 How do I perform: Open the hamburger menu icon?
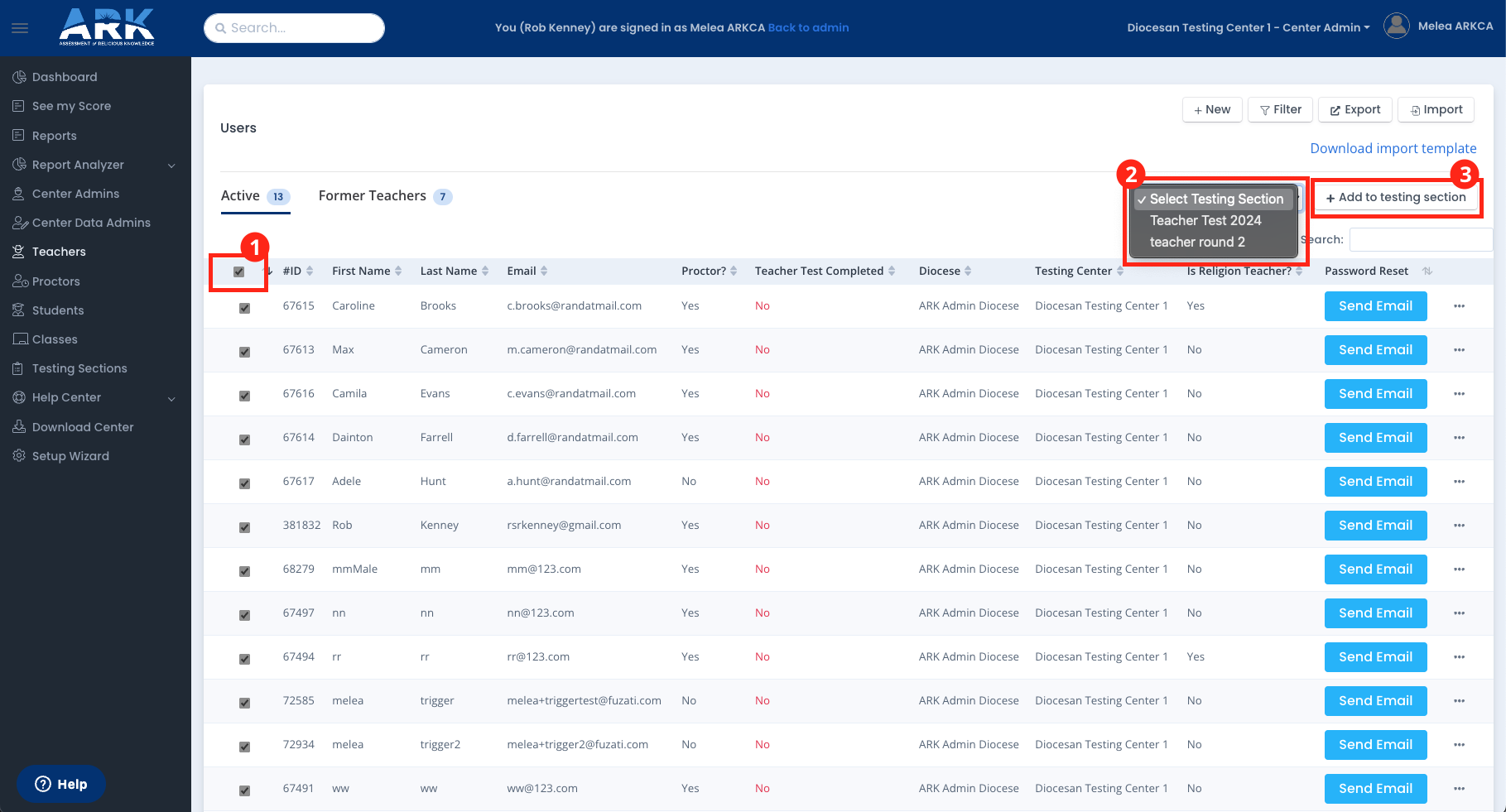(x=20, y=28)
